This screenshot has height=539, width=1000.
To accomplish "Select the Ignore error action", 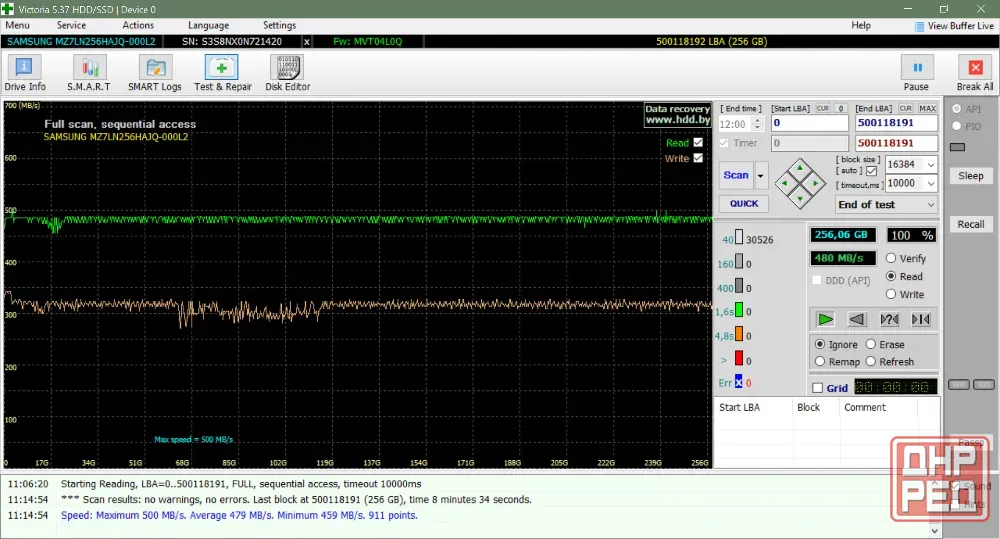I will [820, 344].
